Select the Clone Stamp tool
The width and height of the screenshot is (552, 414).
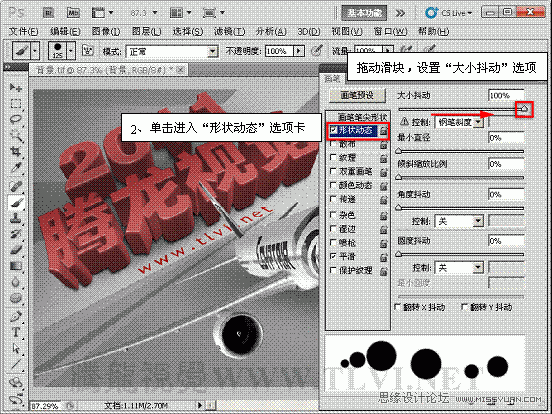pyautogui.click(x=15, y=219)
